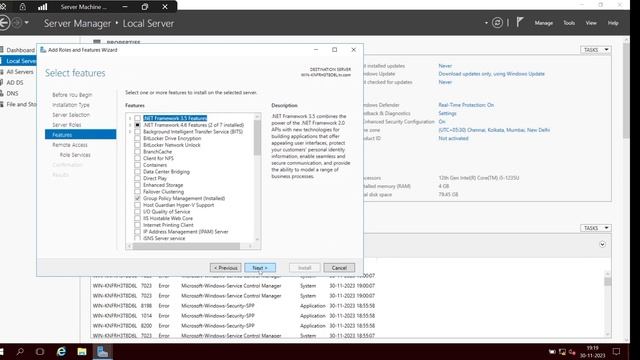640x360 pixels.
Task: Cancel the Add Roles and Features Wizard
Action: [339, 268]
